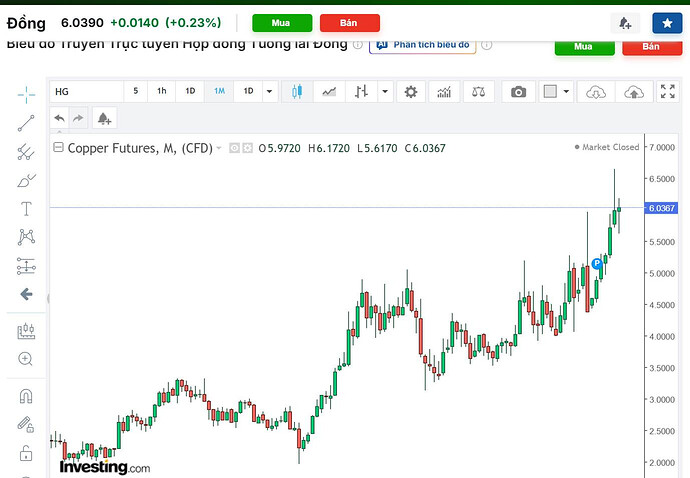The width and height of the screenshot is (690, 478).
Task: Click the 6.0367 current price label
Action: click(x=661, y=208)
